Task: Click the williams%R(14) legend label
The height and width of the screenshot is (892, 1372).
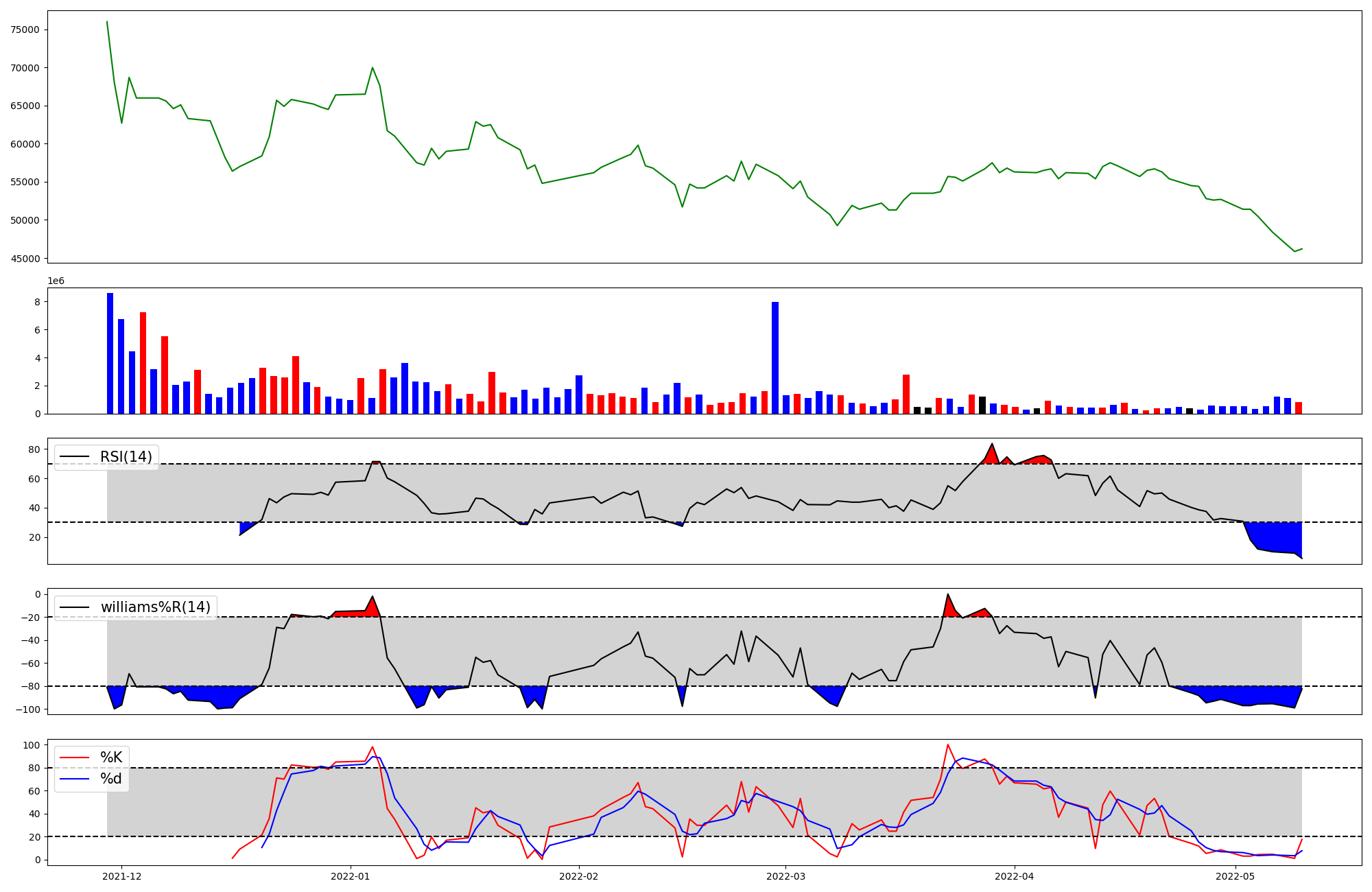Action: tap(155, 607)
